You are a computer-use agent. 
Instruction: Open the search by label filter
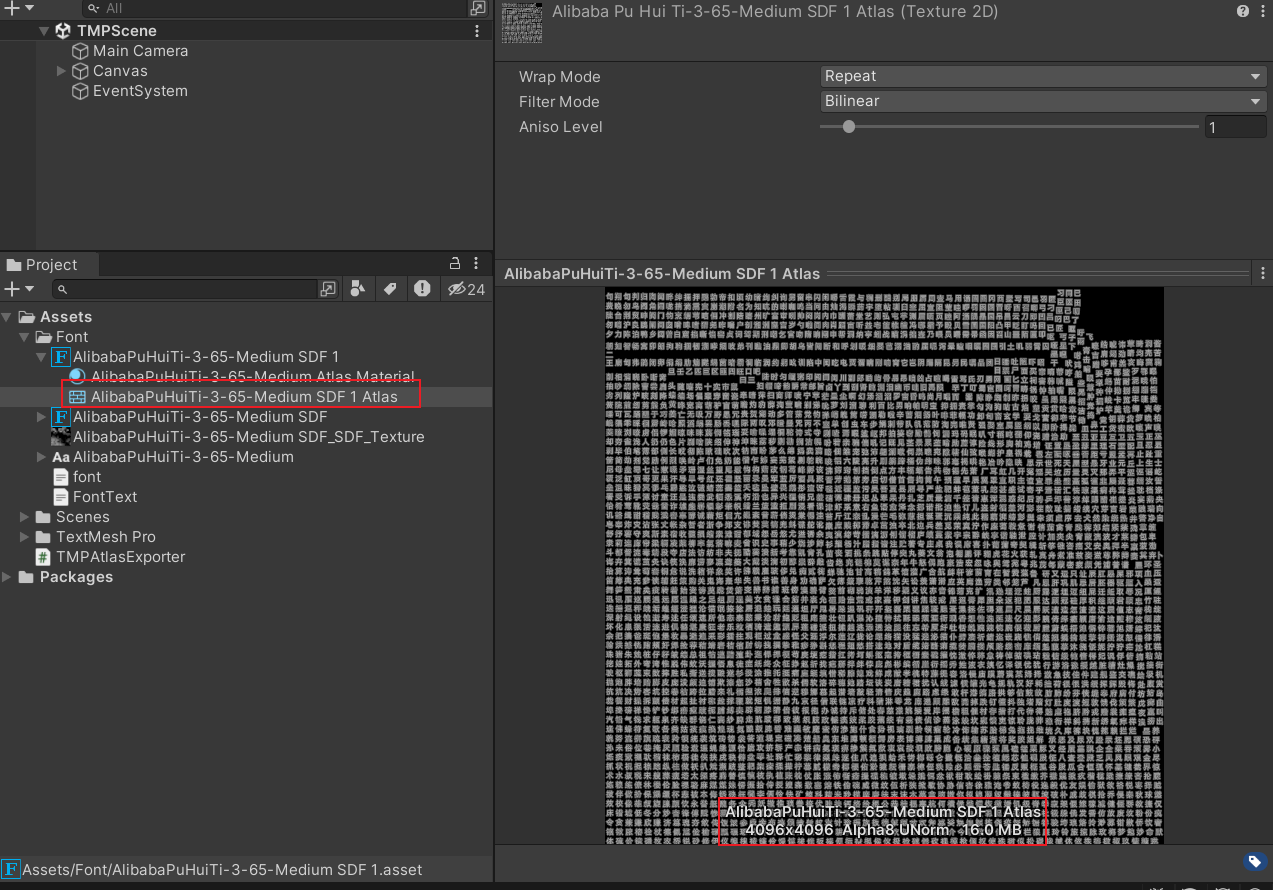pos(390,289)
